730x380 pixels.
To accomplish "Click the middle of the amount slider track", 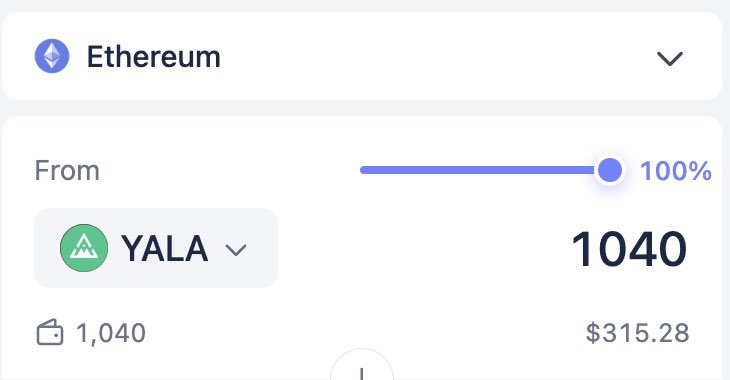I will click(x=484, y=170).
